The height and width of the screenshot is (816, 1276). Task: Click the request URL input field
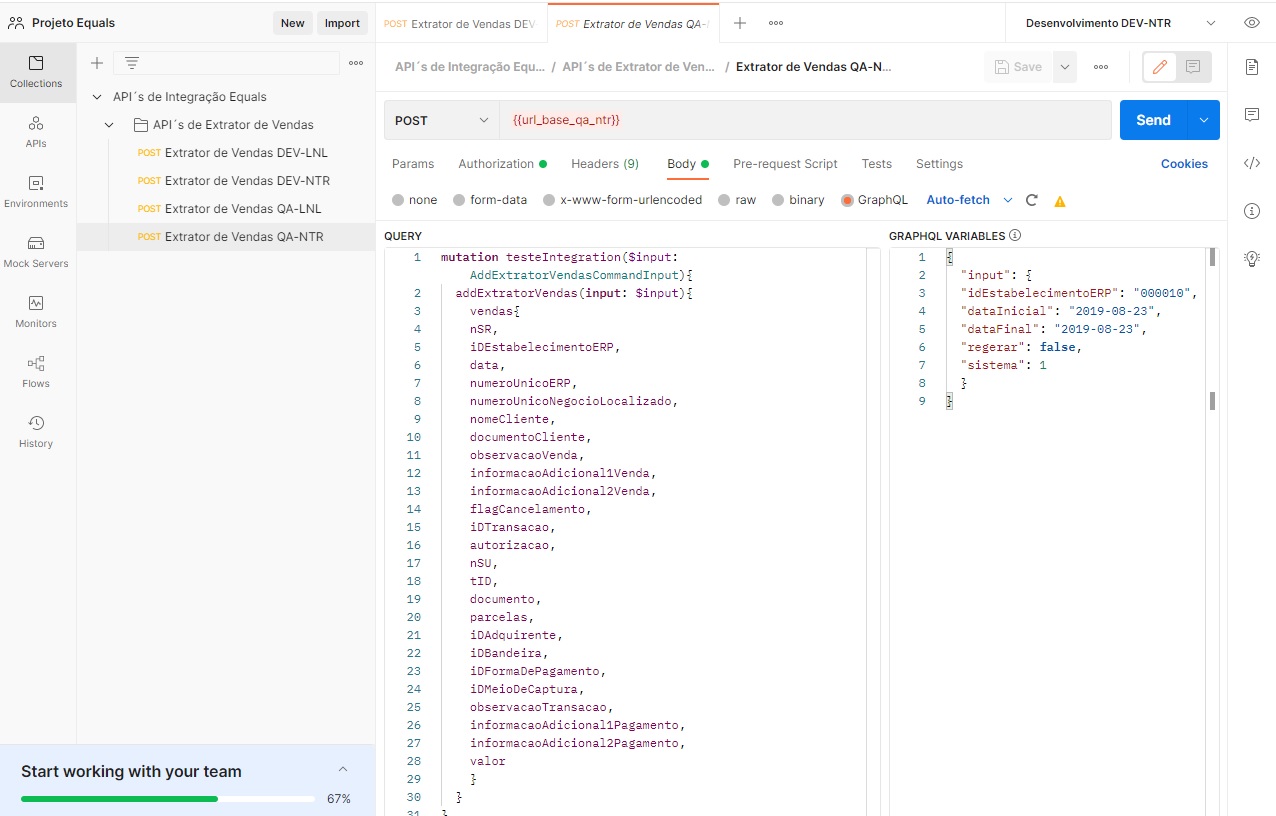[x=804, y=120]
